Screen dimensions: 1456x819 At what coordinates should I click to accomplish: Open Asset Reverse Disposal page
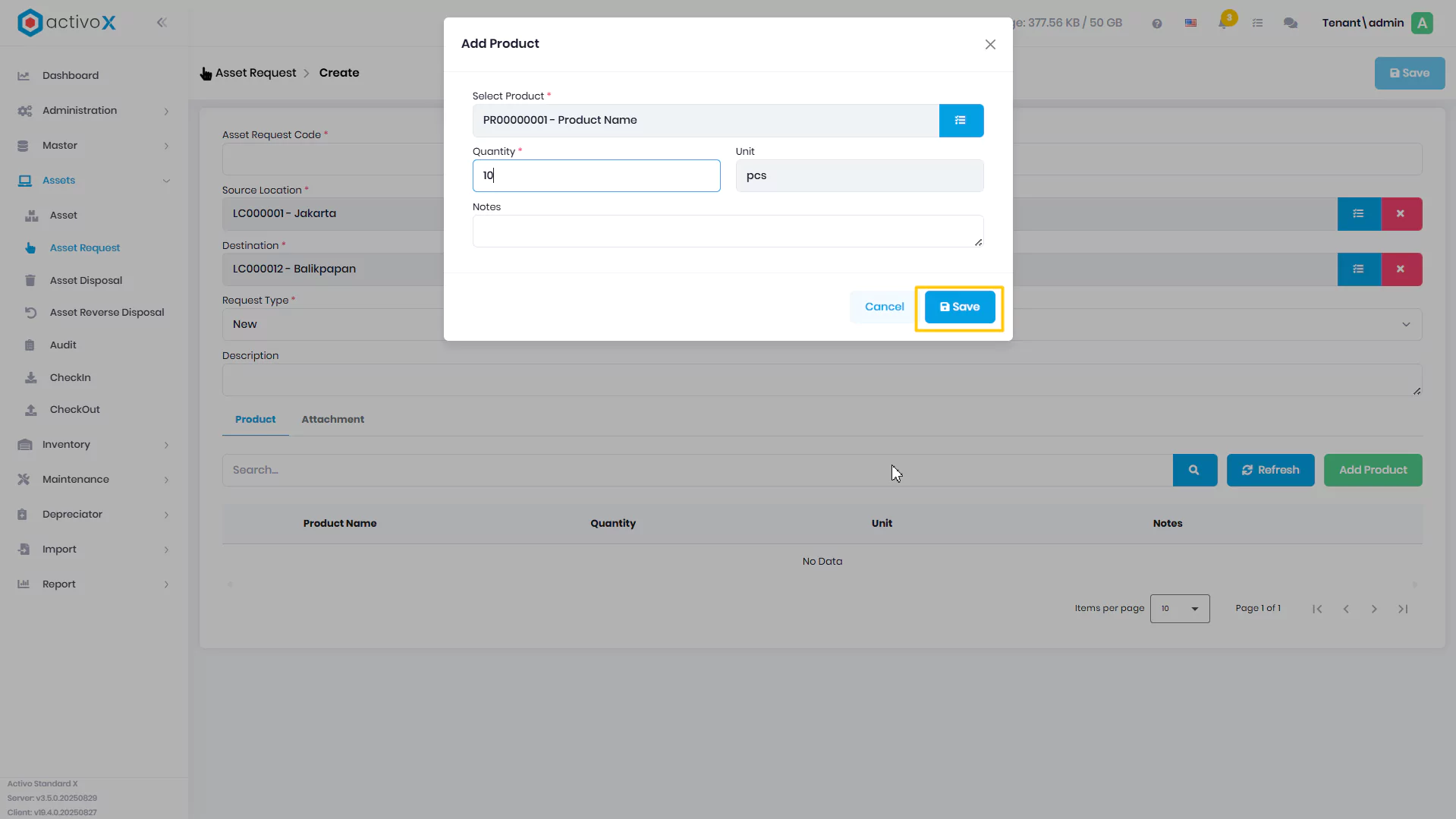point(107,313)
